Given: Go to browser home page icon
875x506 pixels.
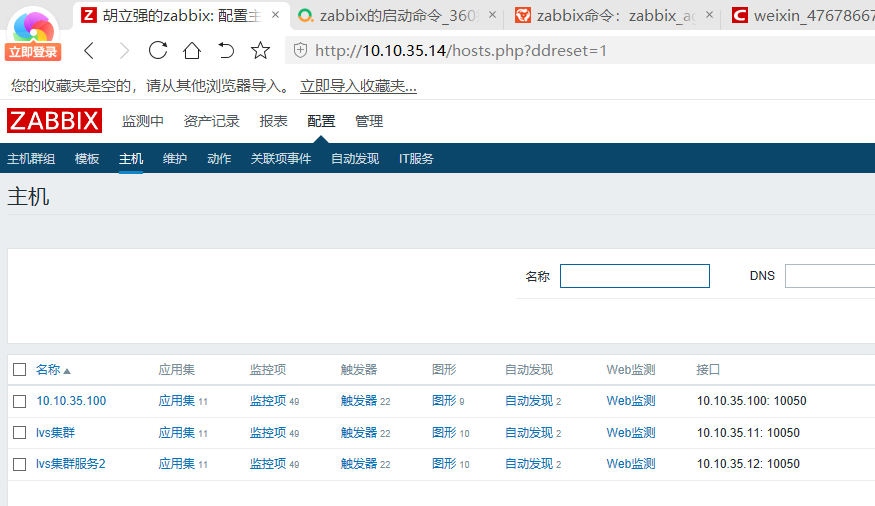Looking at the screenshot, I should (x=192, y=50).
